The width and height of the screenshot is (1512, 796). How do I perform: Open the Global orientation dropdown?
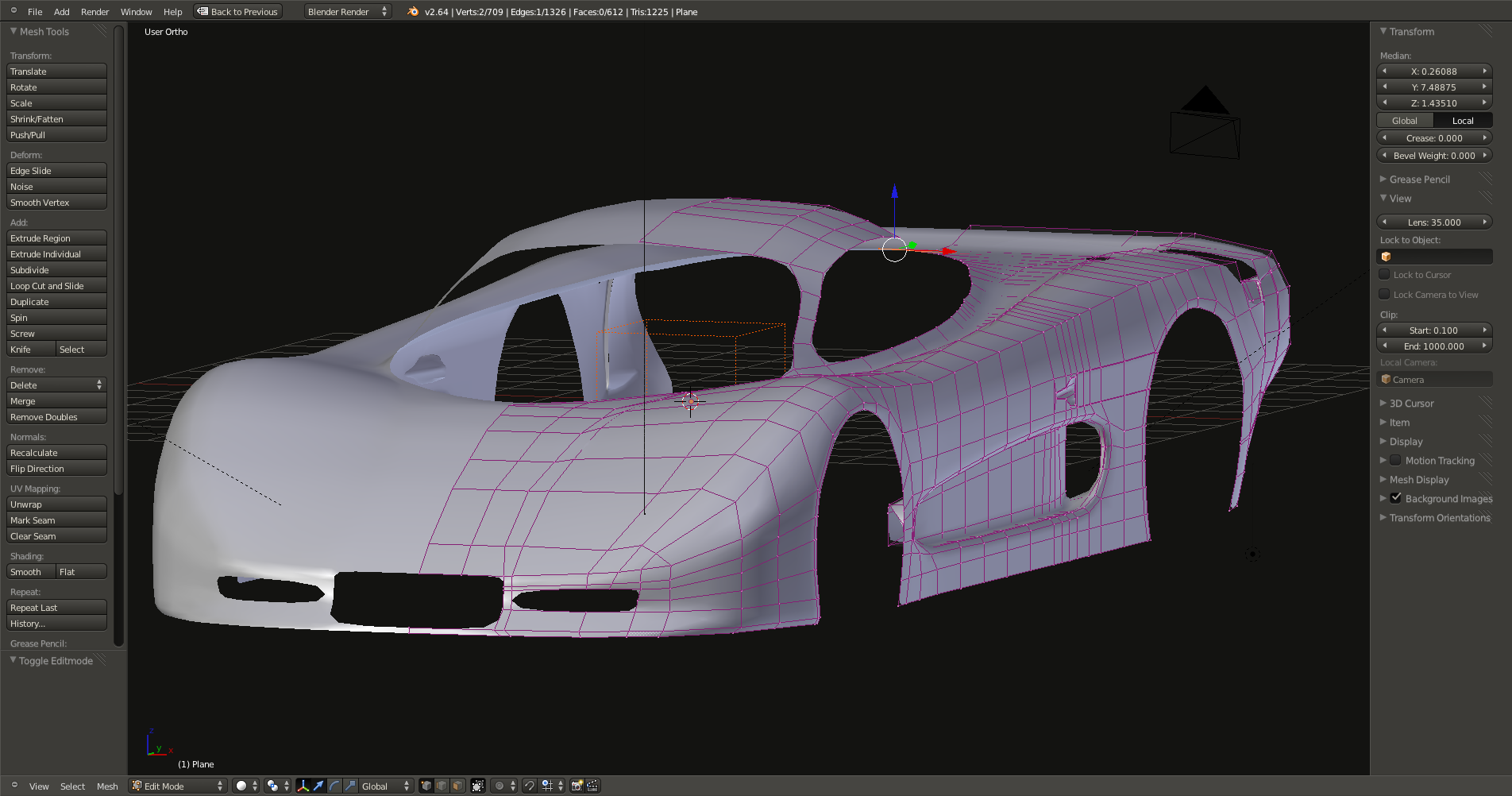[386, 786]
